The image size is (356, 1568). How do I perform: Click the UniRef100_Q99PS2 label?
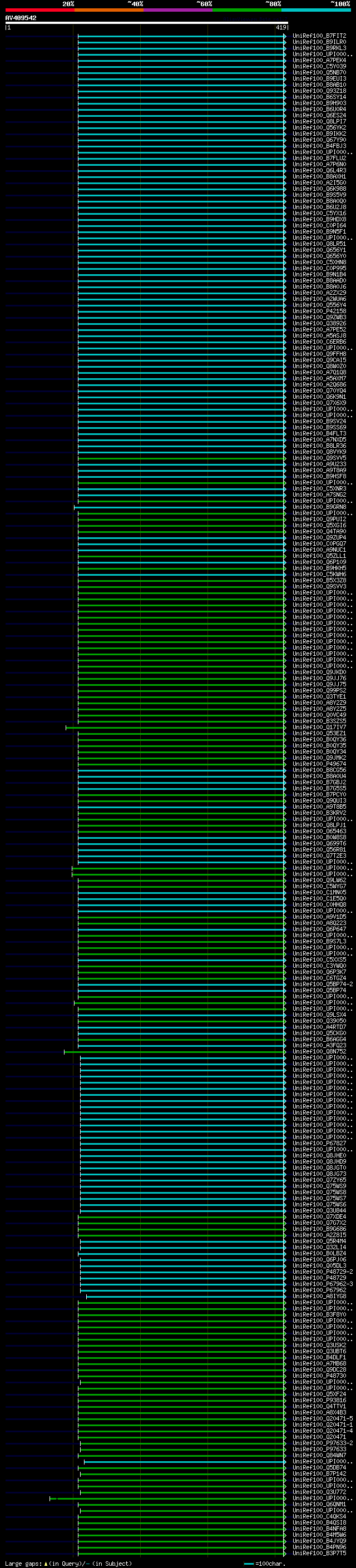click(319, 690)
